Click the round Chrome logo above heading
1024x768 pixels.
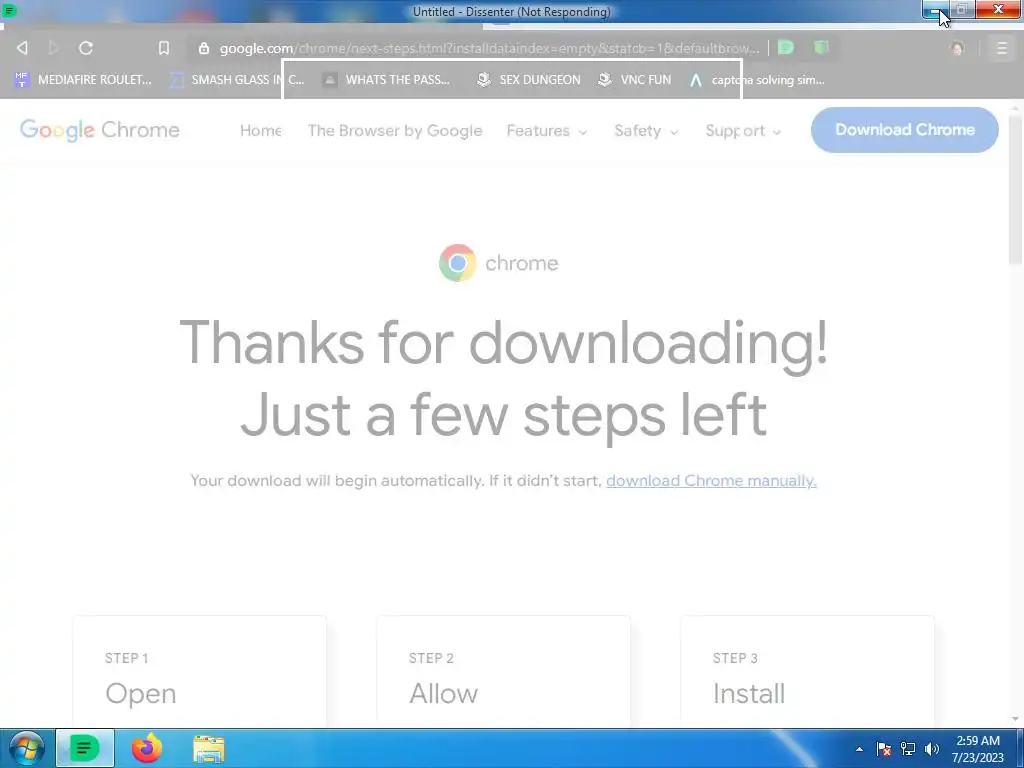(457, 263)
